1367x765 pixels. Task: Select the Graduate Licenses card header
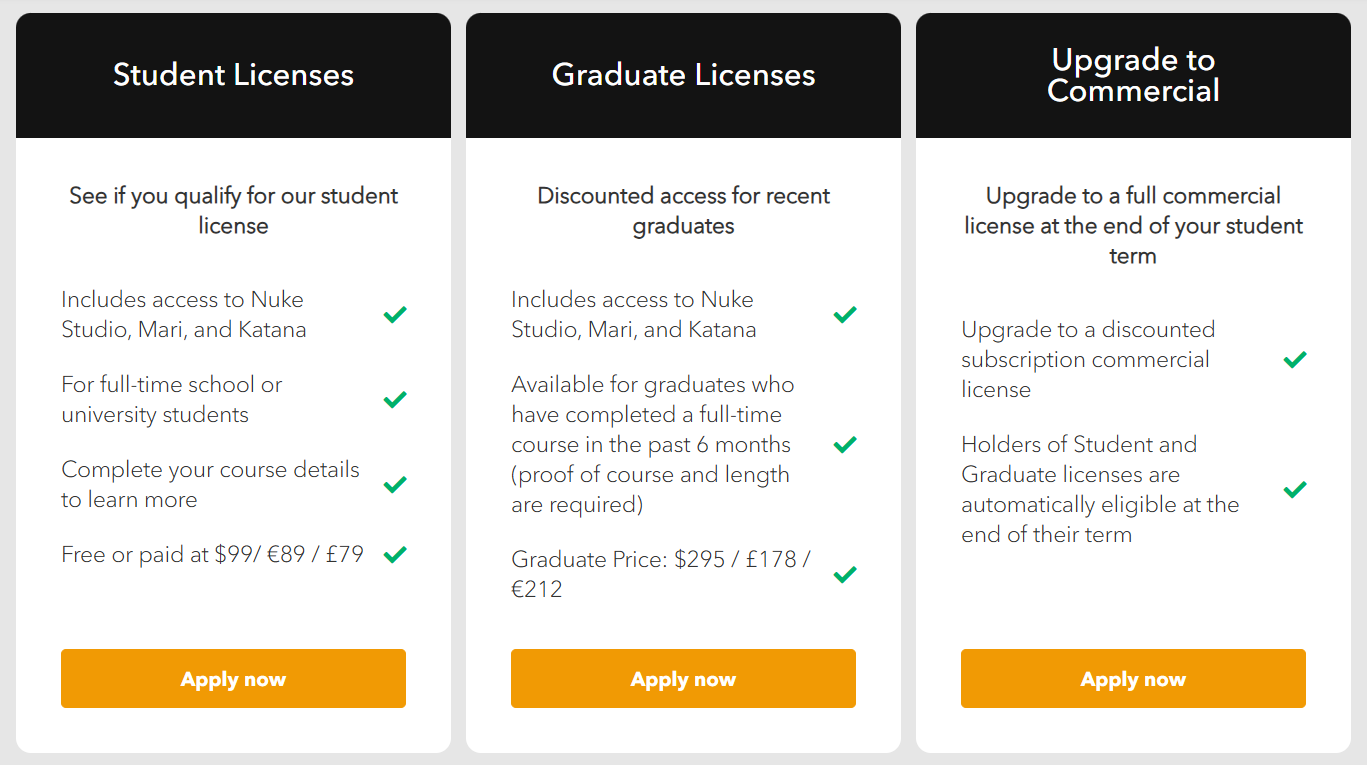[x=683, y=74]
